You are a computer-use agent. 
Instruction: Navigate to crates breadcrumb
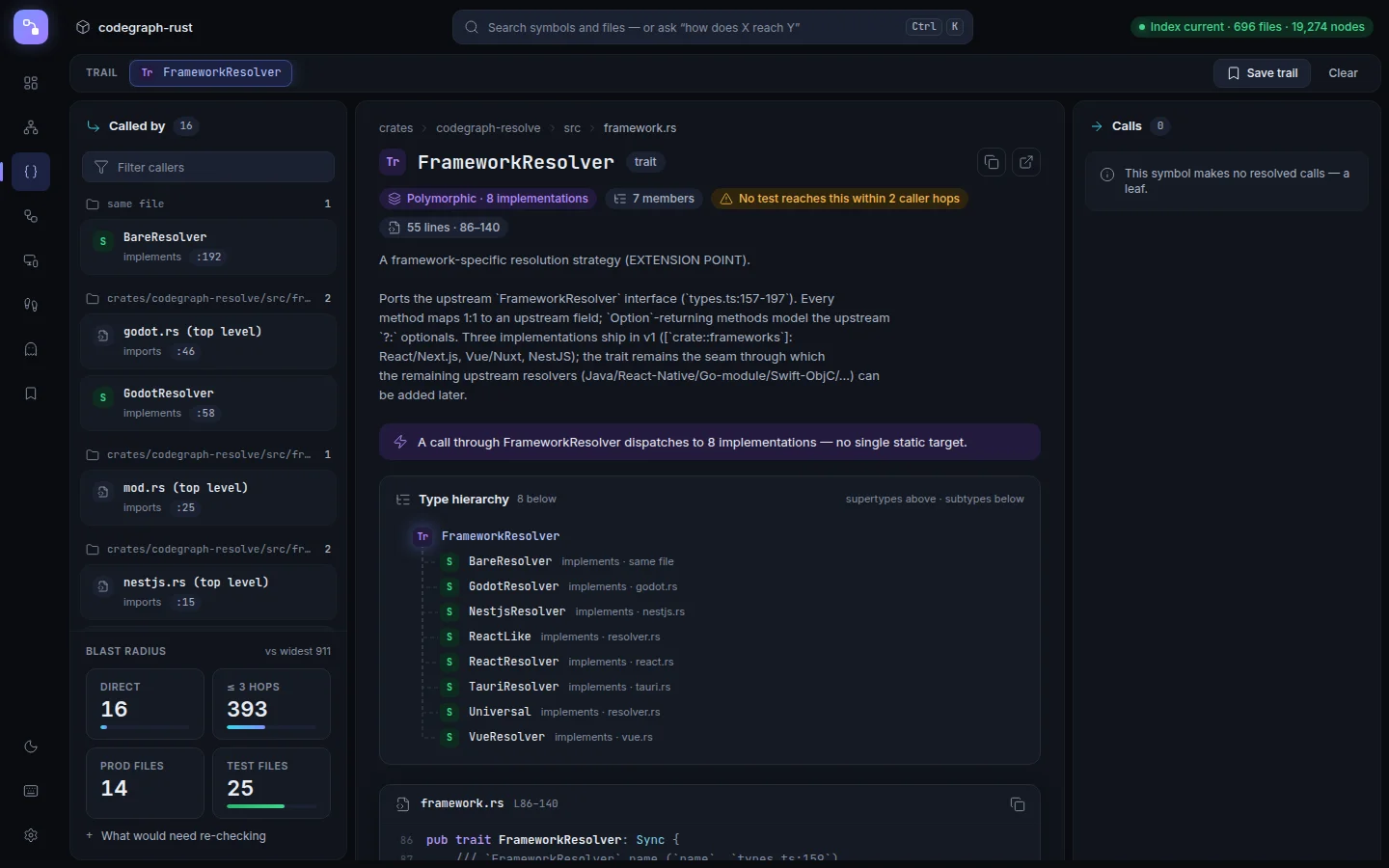point(395,128)
